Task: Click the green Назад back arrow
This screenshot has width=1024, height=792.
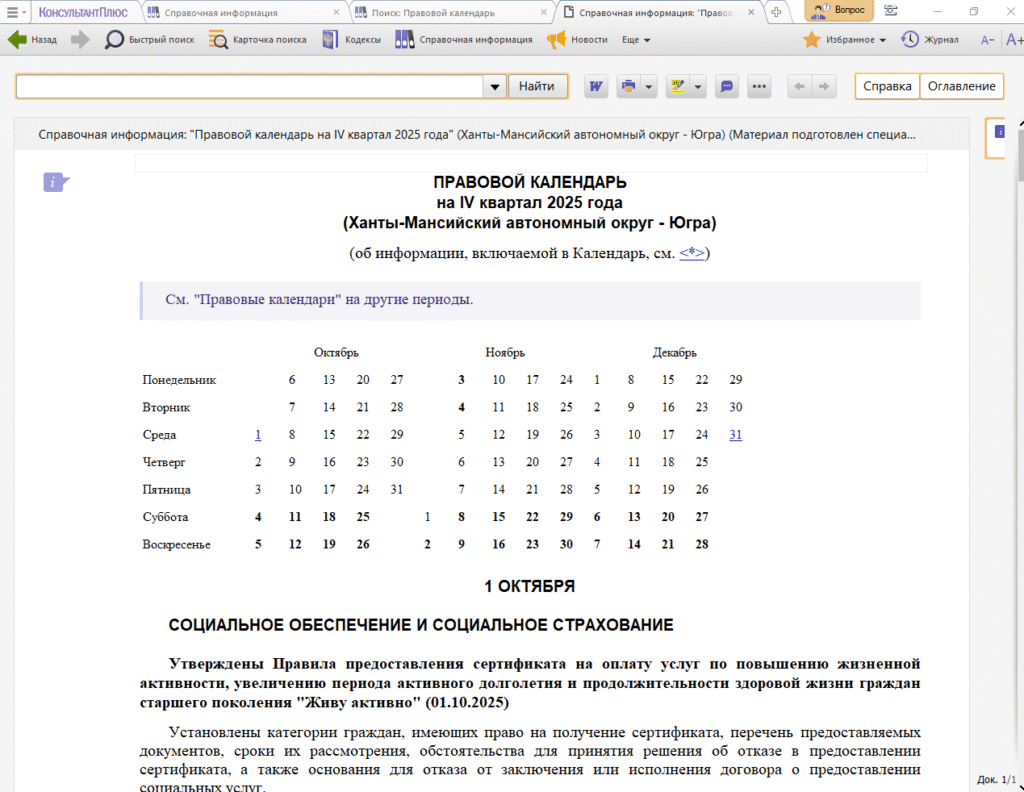Action: coord(17,40)
